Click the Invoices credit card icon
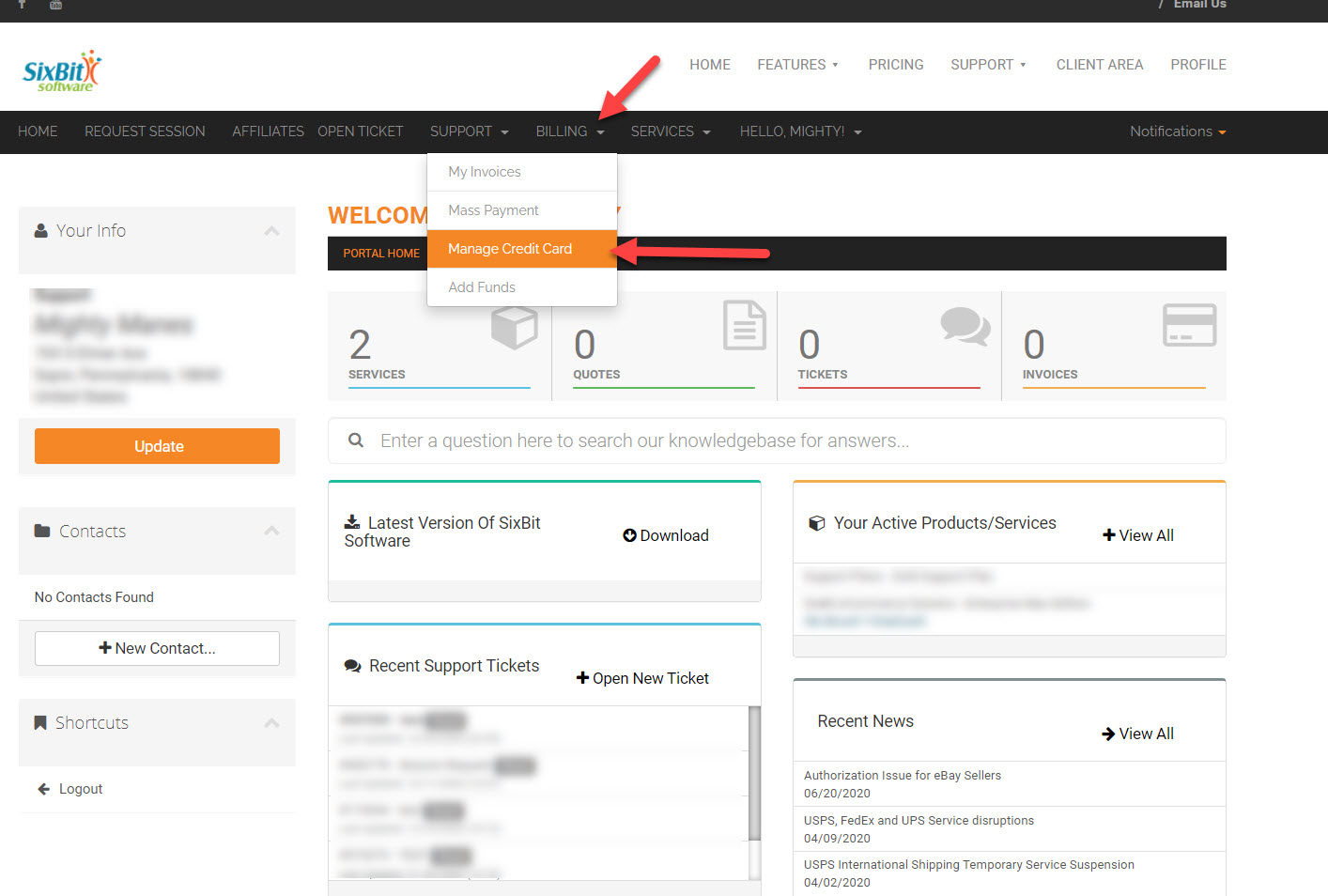 click(x=1190, y=325)
